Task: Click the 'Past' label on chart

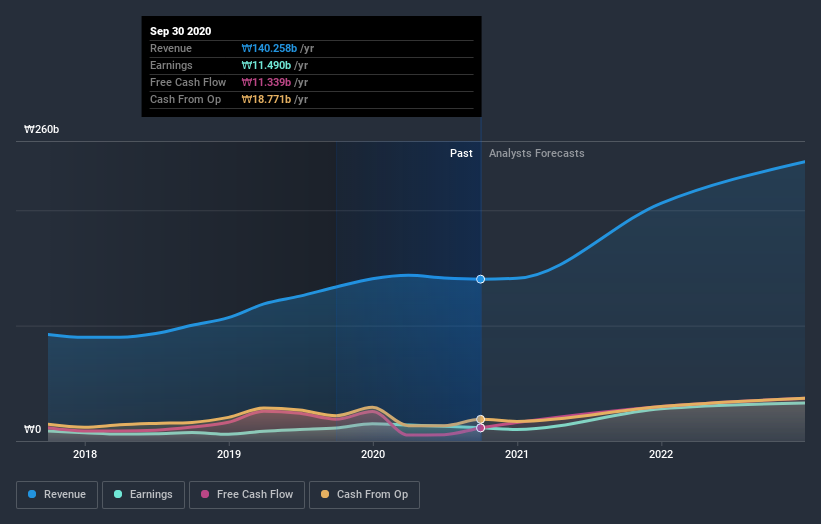Action: [461, 153]
